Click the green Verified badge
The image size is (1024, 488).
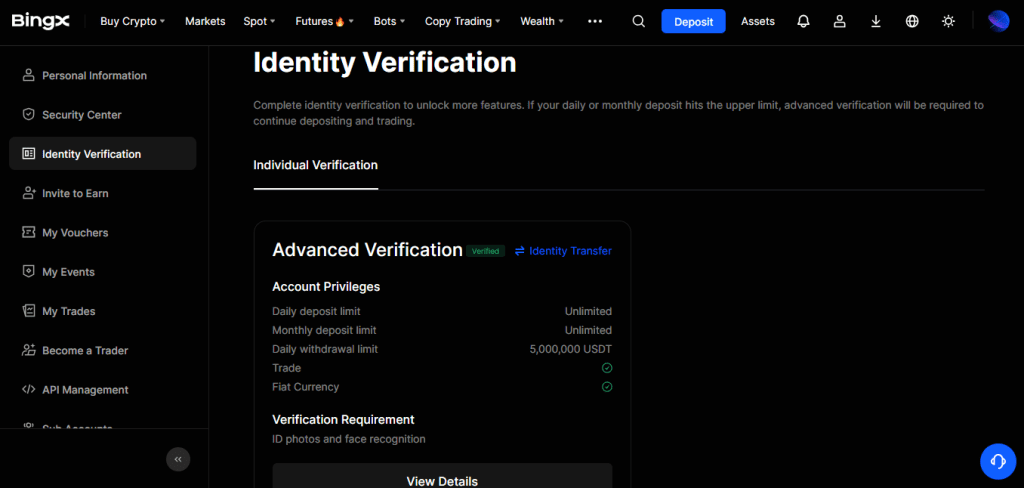[485, 251]
